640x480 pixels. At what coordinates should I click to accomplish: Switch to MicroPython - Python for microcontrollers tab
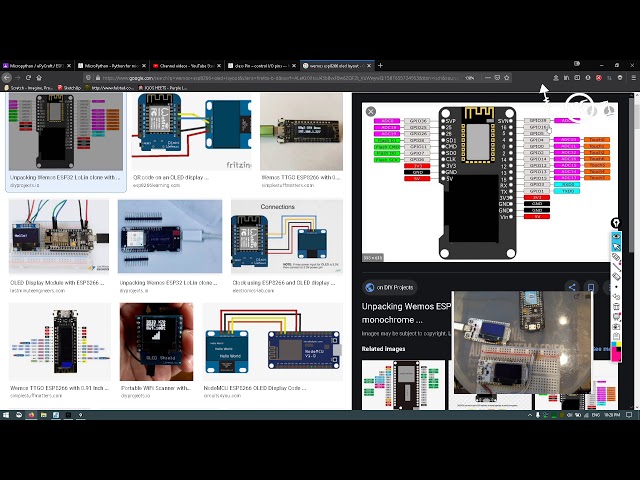tap(111, 66)
